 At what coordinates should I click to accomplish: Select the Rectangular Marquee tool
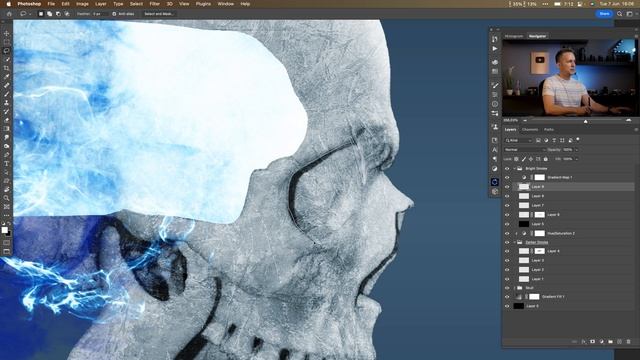[x=7, y=42]
